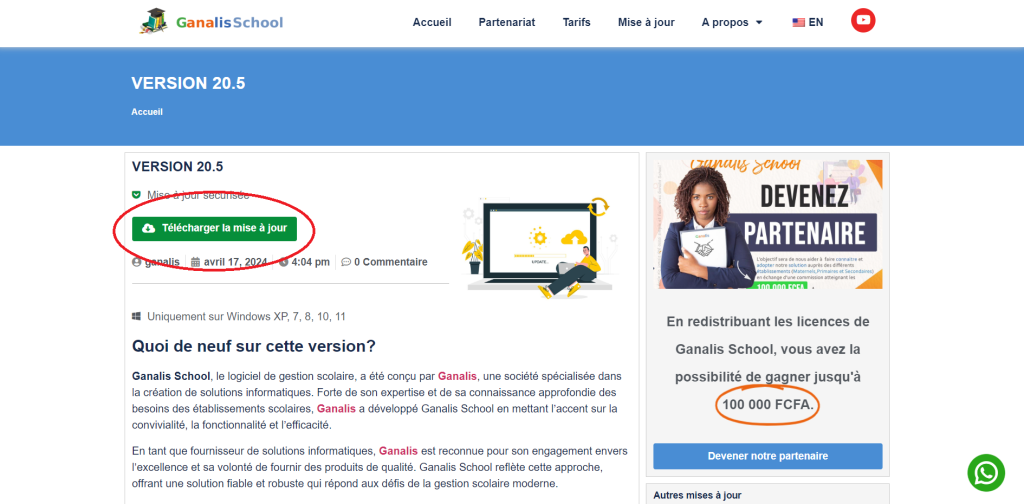Click the 4:04 pm time text
The height and width of the screenshot is (504, 1024).
point(310,262)
